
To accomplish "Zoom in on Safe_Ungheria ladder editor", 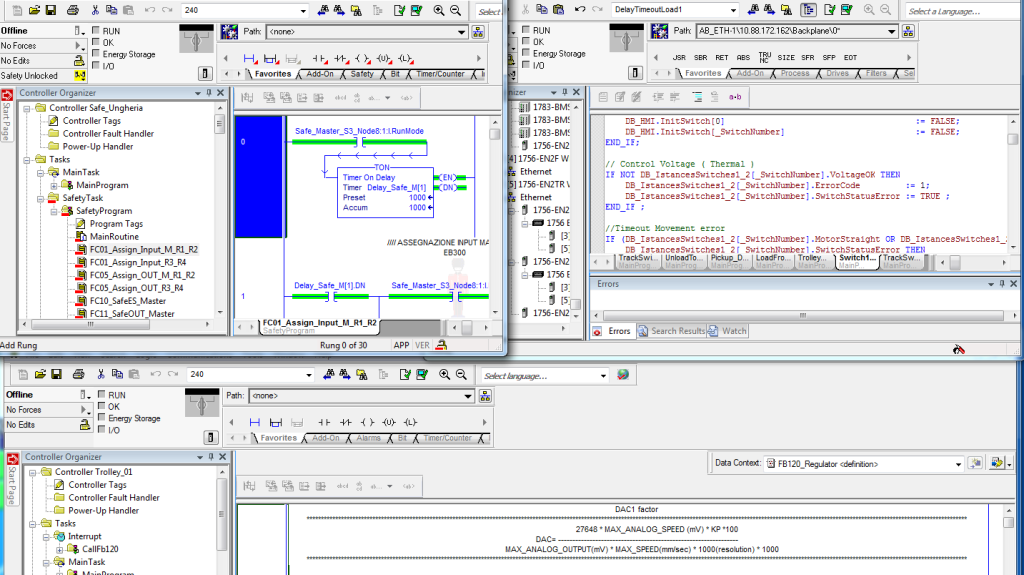I will pyautogui.click(x=439, y=10).
